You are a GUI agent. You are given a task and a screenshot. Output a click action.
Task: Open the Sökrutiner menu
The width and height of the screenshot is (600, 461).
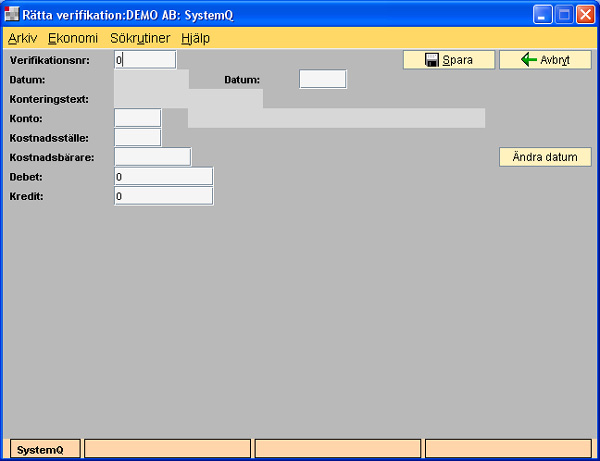[x=140, y=38]
